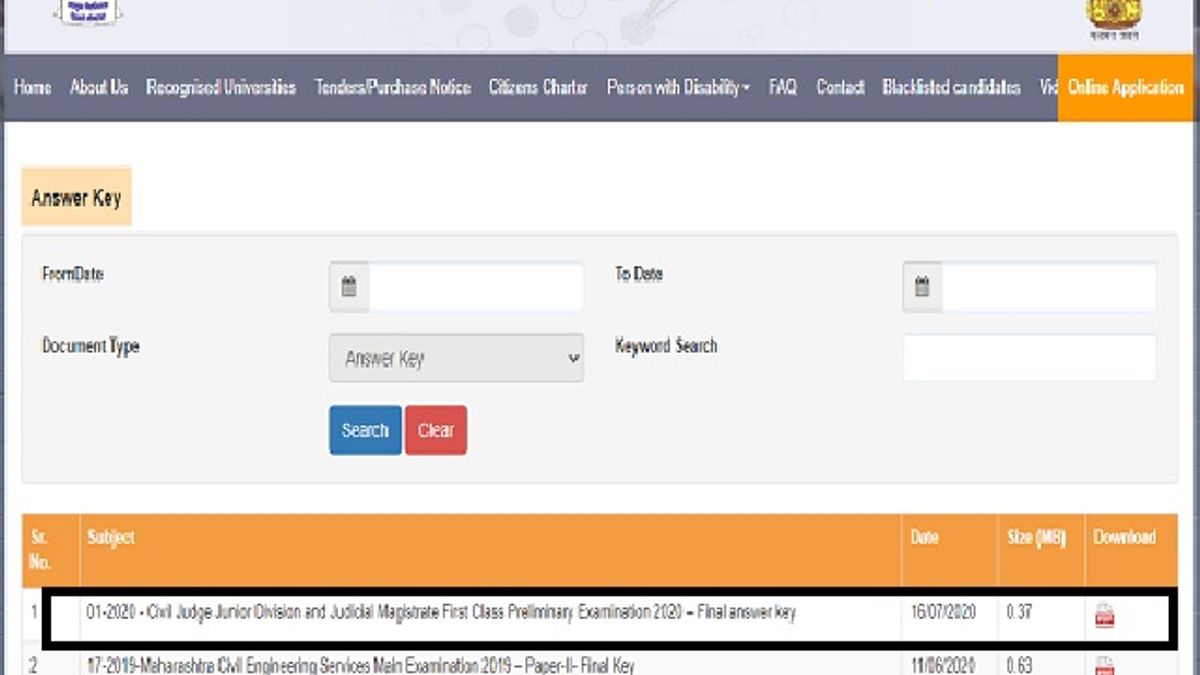The image size is (1200, 675).
Task: Open Tenders/Purchase Notice page
Action: (x=393, y=88)
